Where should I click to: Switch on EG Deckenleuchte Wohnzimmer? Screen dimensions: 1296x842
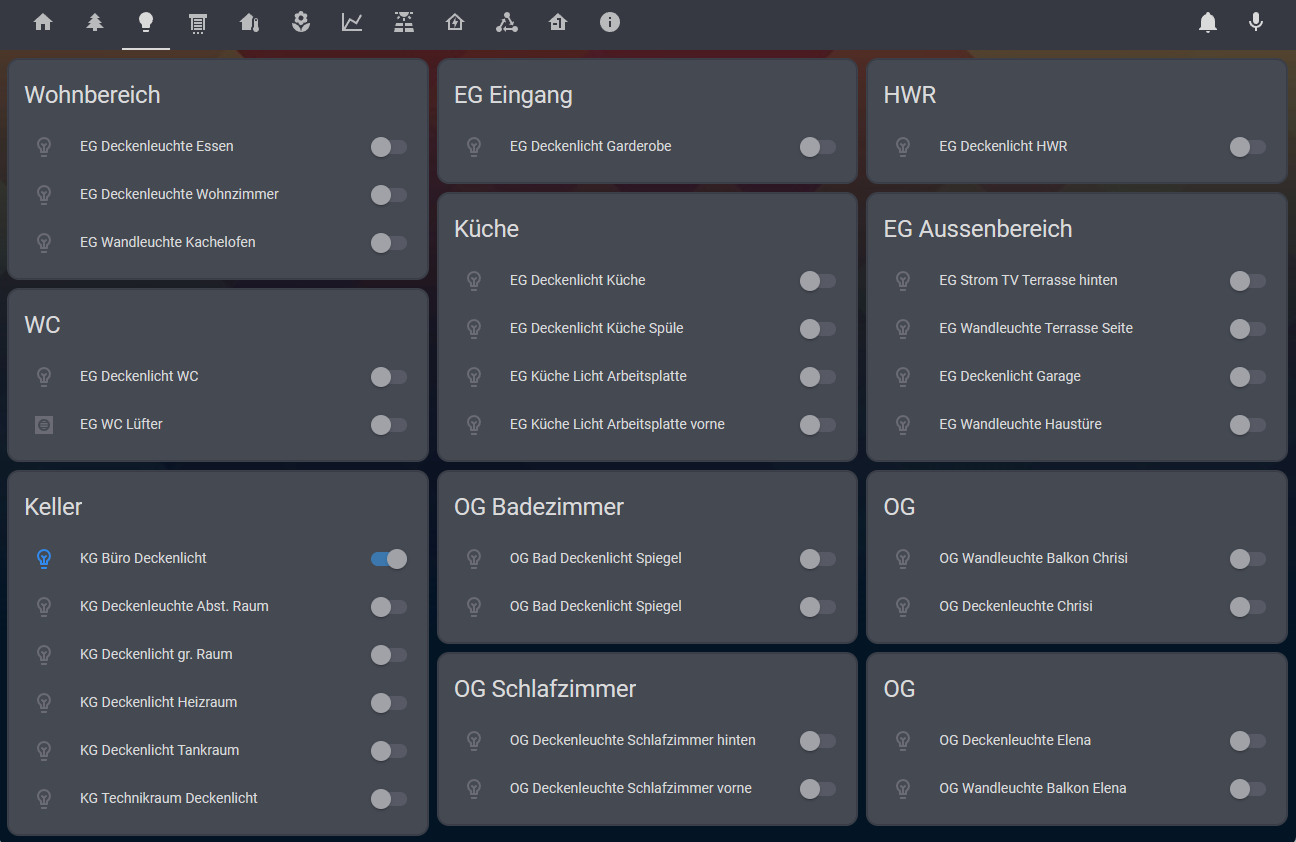point(389,195)
